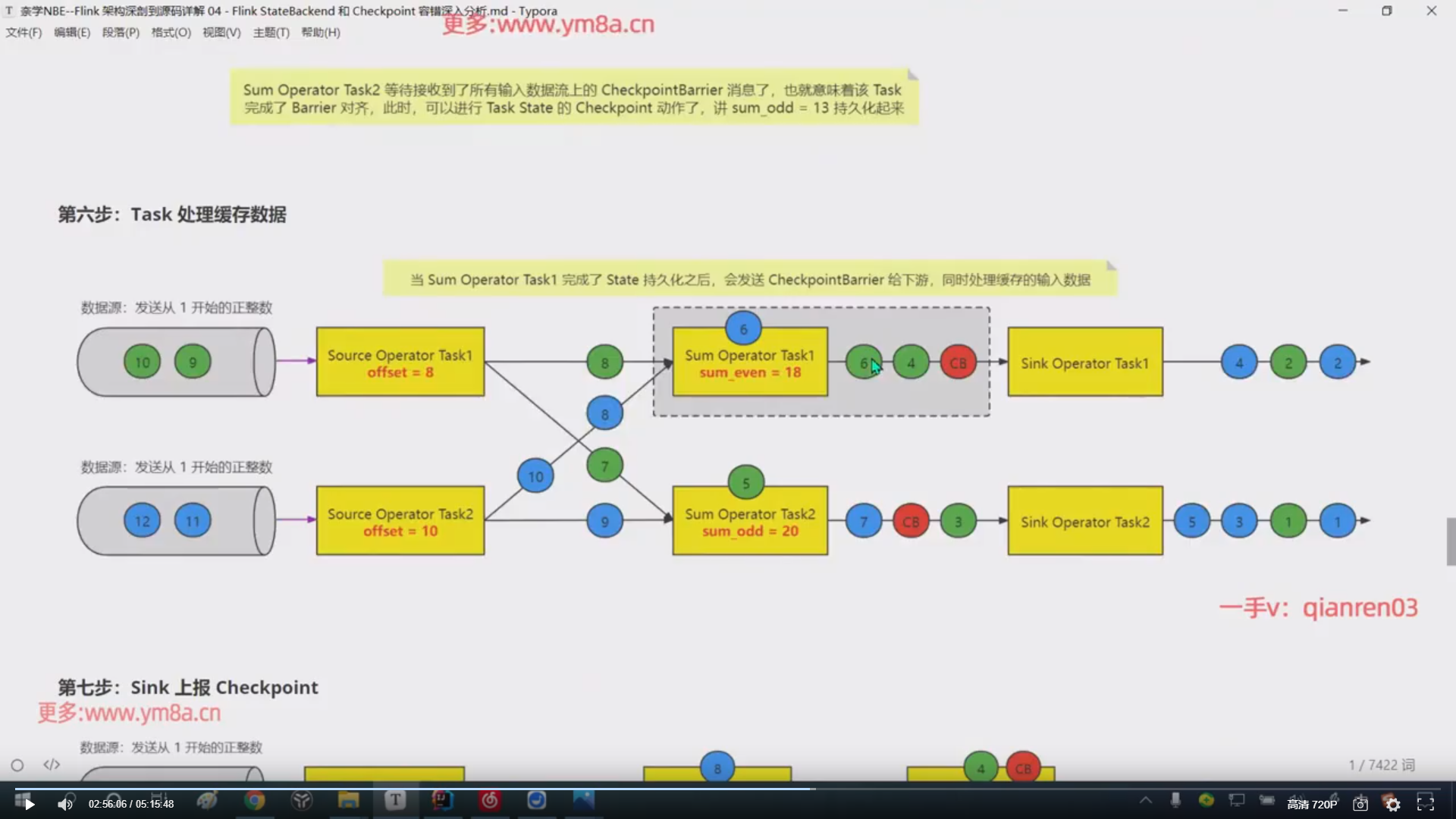Take a screenshot with the player camera icon
Image resolution: width=1456 pixels, height=819 pixels.
[1360, 804]
